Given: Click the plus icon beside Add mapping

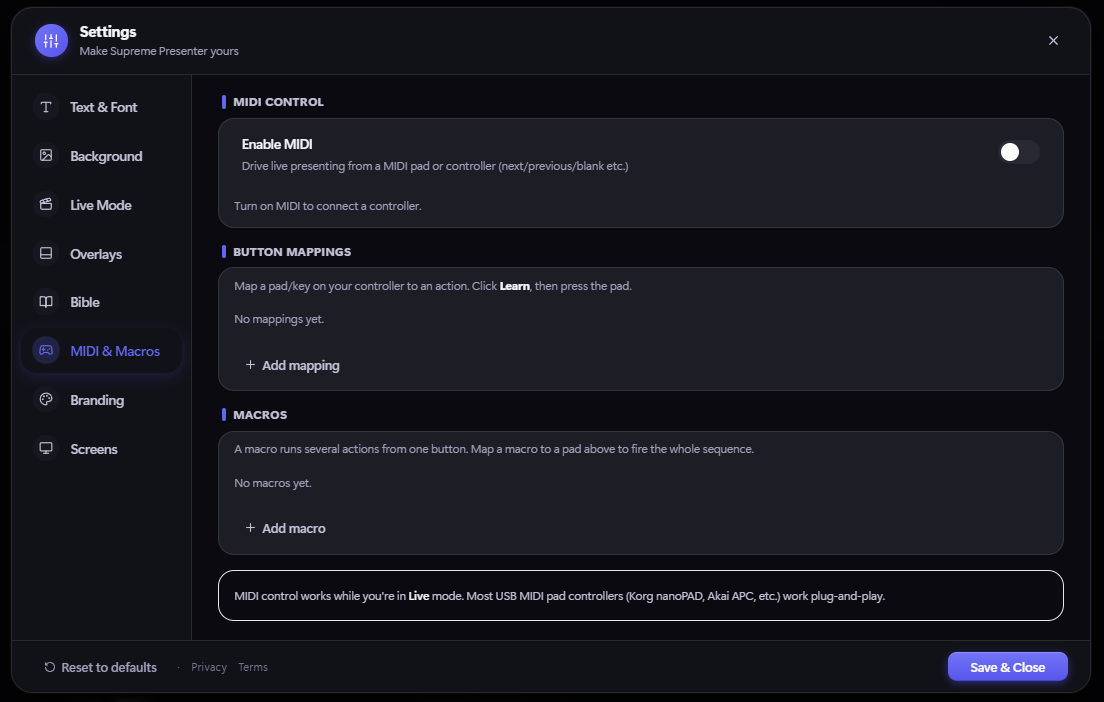Looking at the screenshot, I should (250, 365).
